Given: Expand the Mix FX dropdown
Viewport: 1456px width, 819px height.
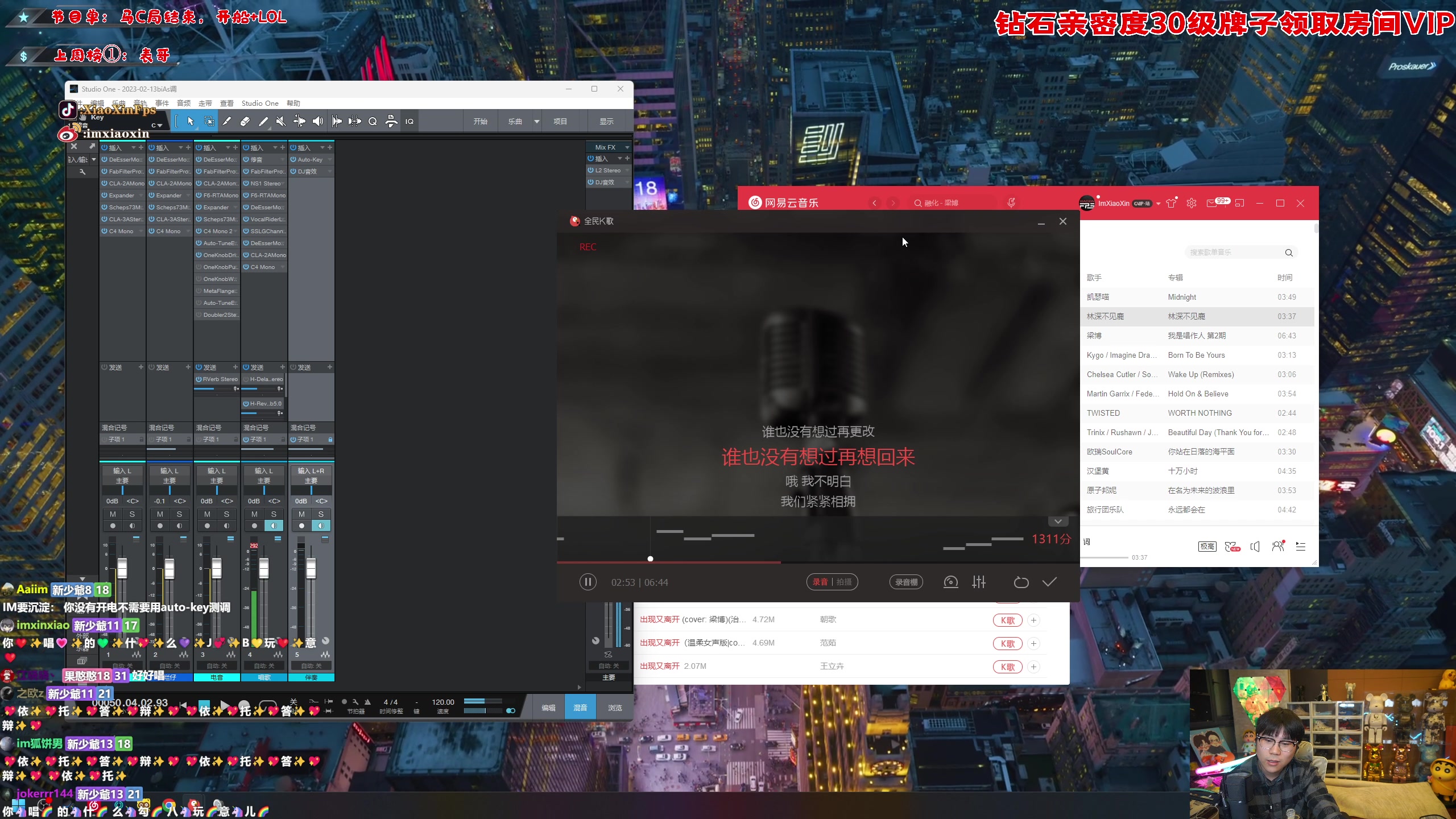Looking at the screenshot, I should coord(627,147).
